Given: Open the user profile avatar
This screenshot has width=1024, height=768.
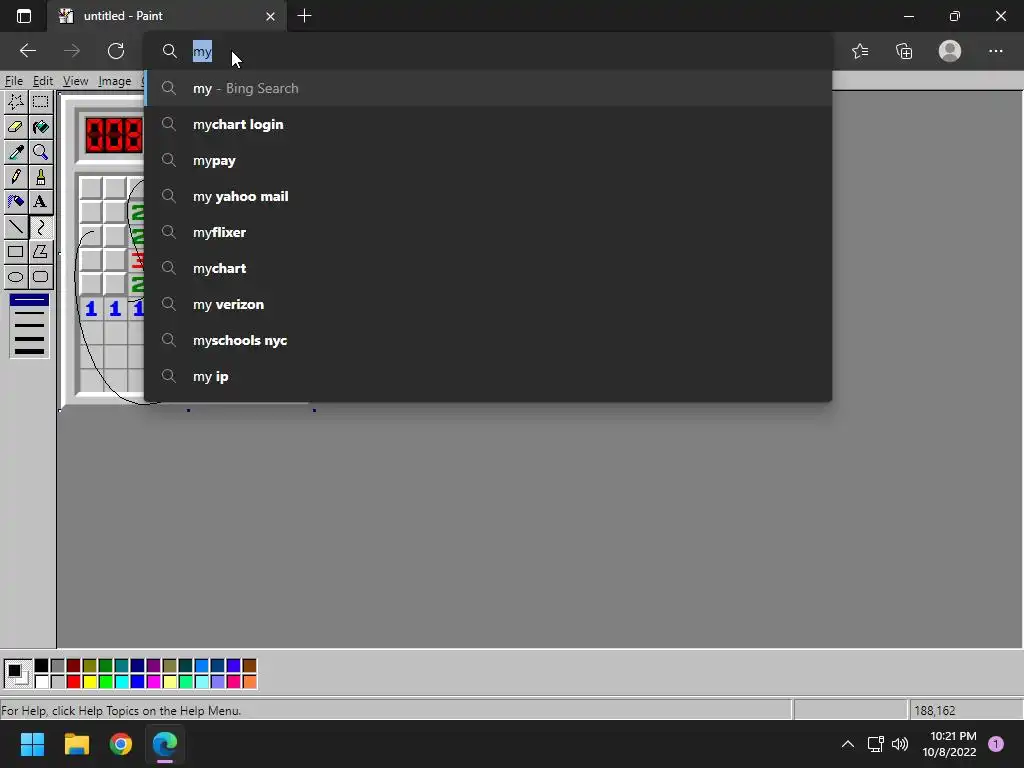Looking at the screenshot, I should click(950, 51).
